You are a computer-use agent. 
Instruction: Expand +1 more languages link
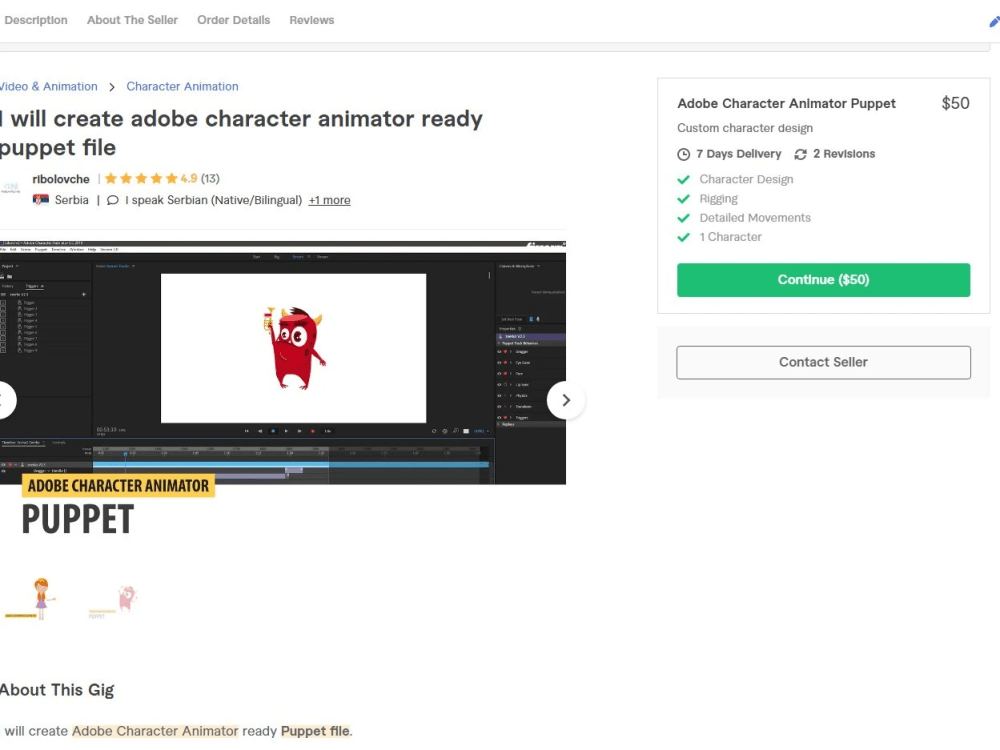tap(329, 200)
